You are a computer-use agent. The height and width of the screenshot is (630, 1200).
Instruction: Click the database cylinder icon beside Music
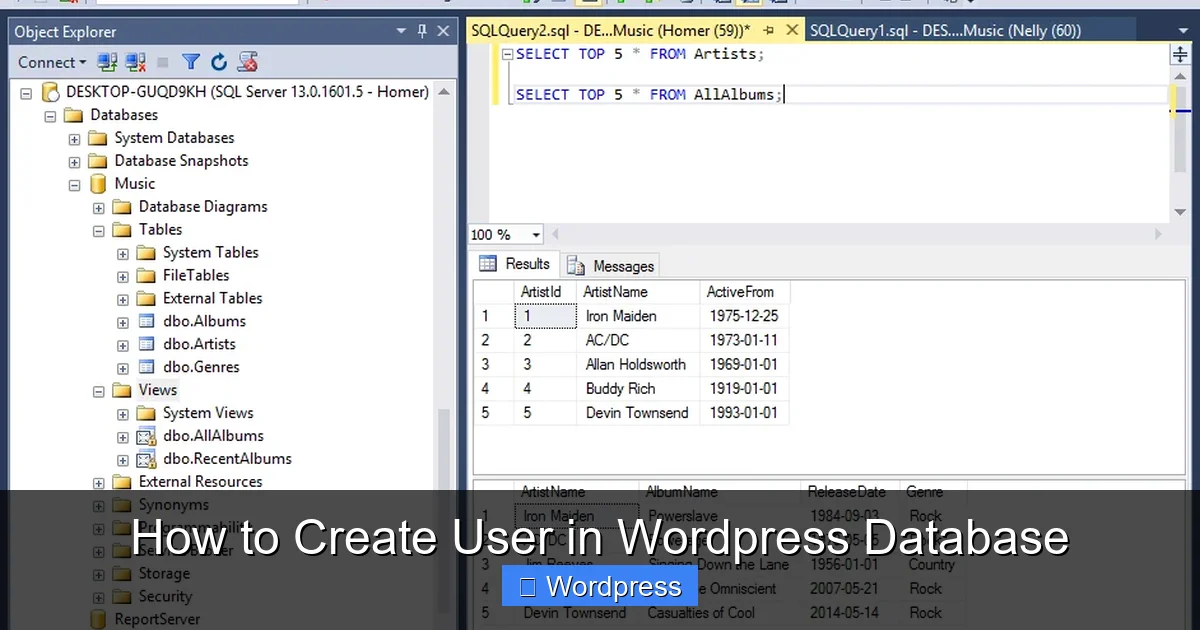[97, 183]
